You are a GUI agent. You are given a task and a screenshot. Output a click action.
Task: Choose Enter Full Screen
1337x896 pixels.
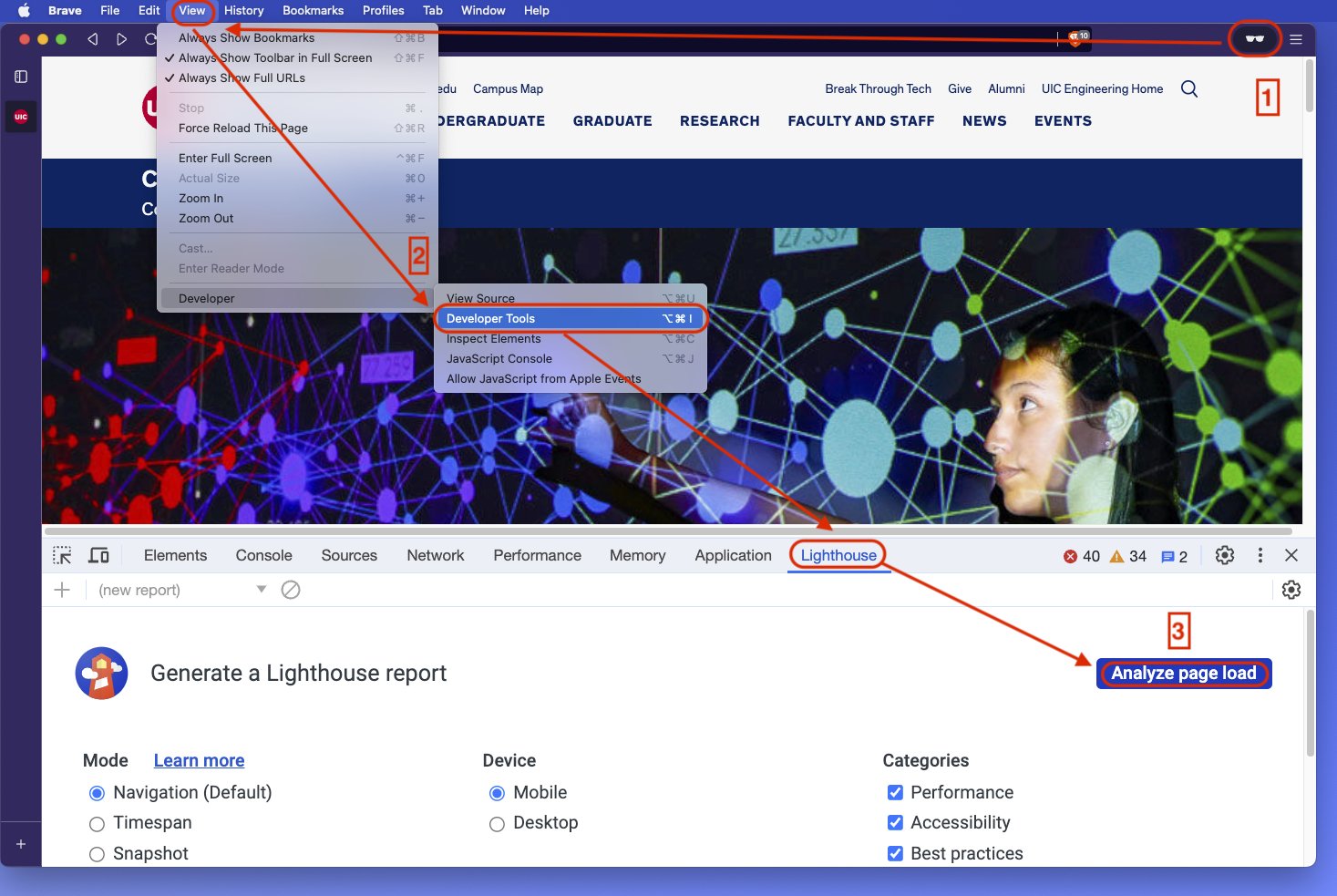point(297,158)
